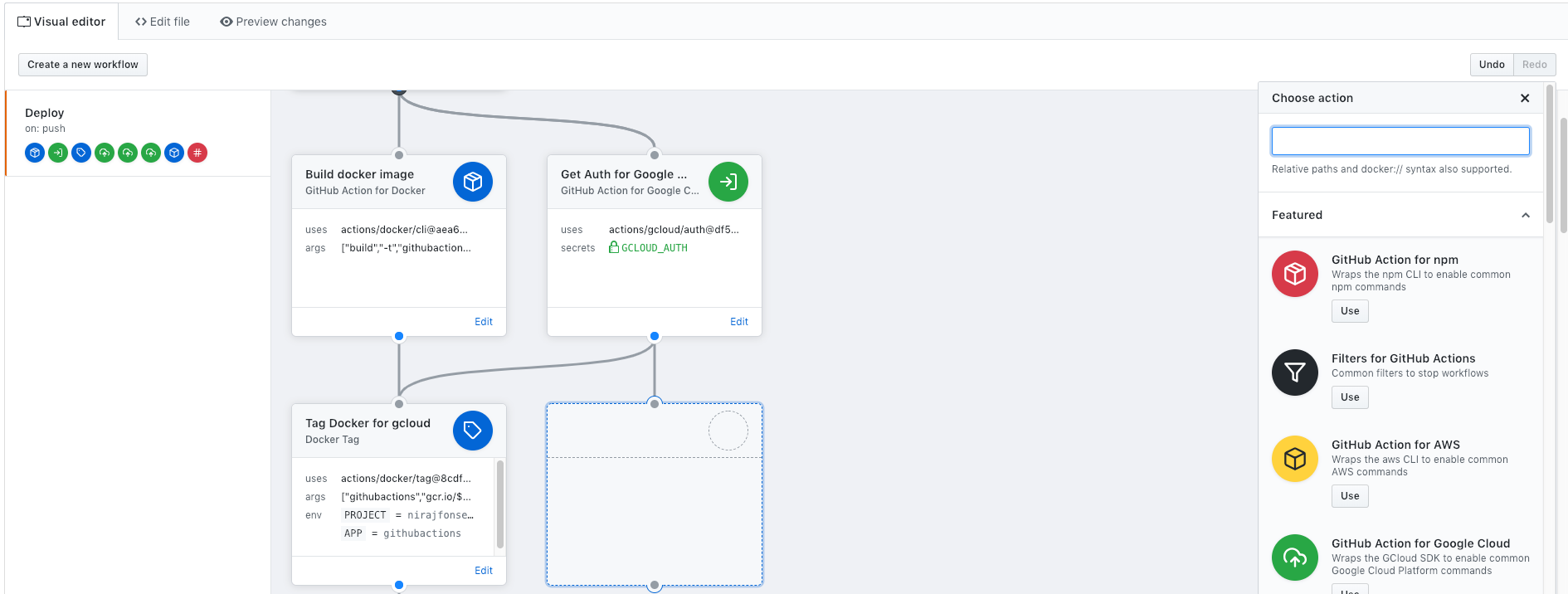Click gray connector dot above Tag Docker card

399,404
